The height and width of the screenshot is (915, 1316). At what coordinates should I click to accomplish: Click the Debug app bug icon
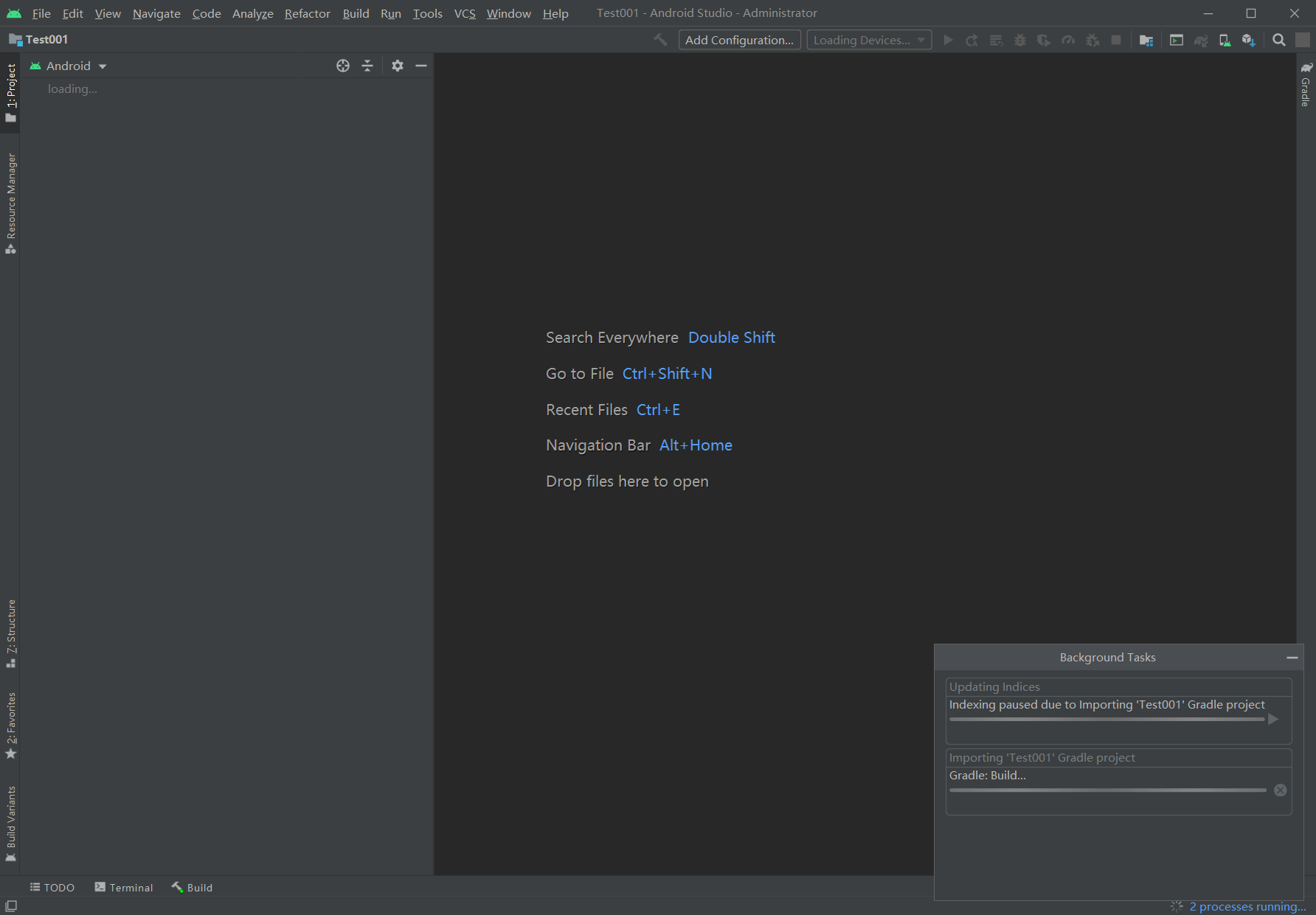coord(1020,40)
